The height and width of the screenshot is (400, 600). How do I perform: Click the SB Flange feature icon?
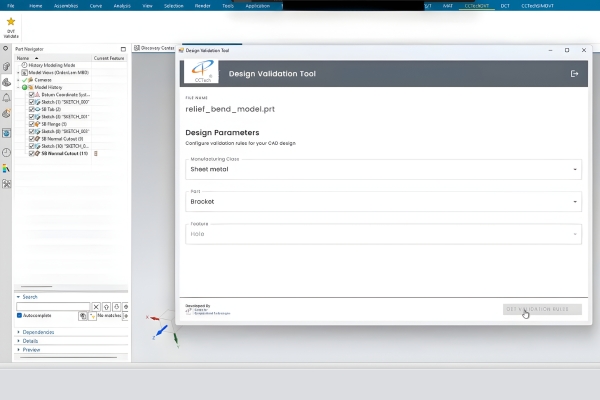[38, 124]
